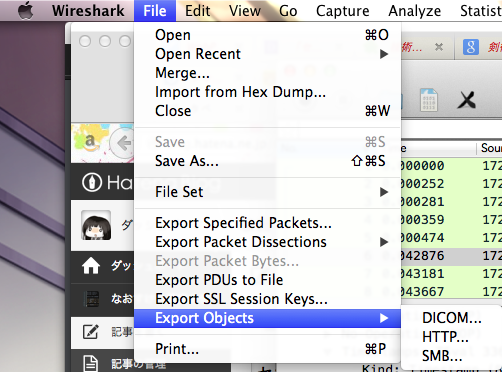Choose DICOM... from Export Objects submenu
Viewport: 502px width, 372px height.
[452, 318]
